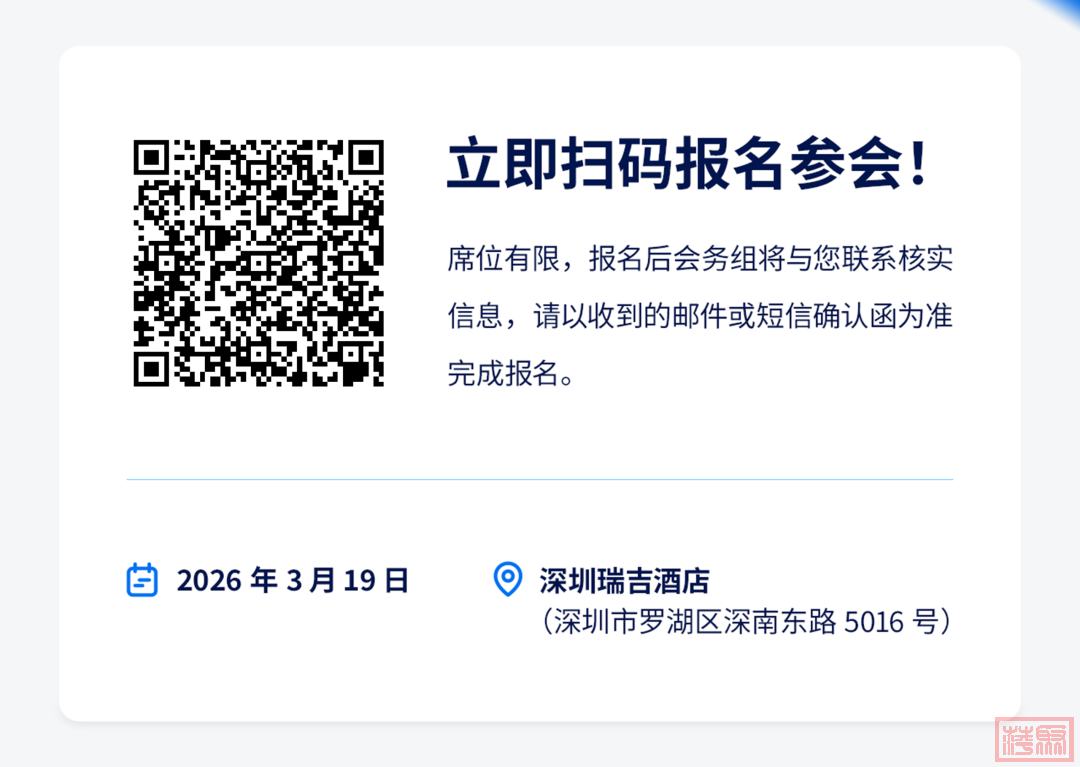The width and height of the screenshot is (1080, 767).
Task: Click the paragraph line starting with 席位有限
Action: click(x=700, y=259)
